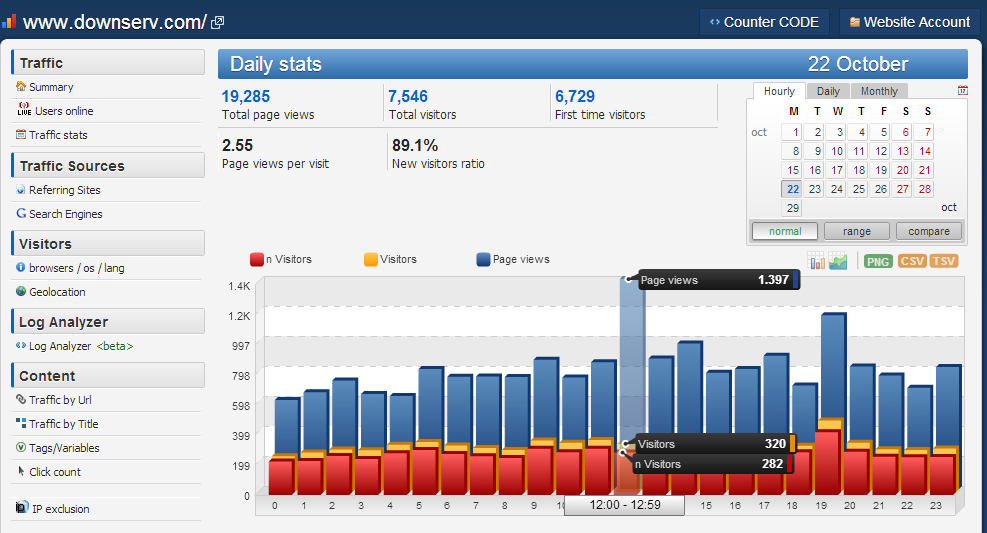
Task: Switch to bar chart view icon
Action: click(x=816, y=261)
